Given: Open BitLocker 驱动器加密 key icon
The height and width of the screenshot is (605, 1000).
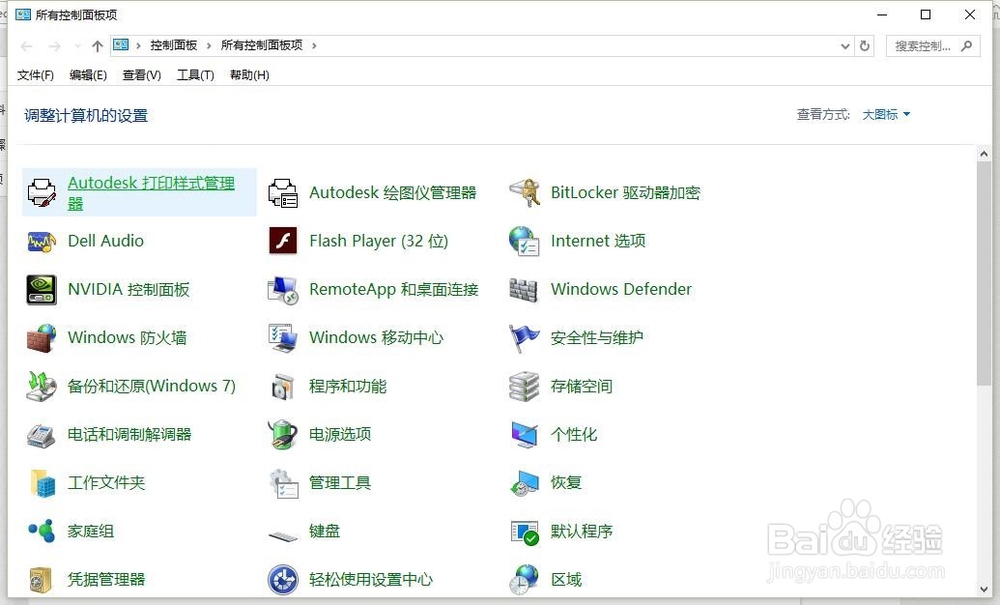Looking at the screenshot, I should point(524,193).
